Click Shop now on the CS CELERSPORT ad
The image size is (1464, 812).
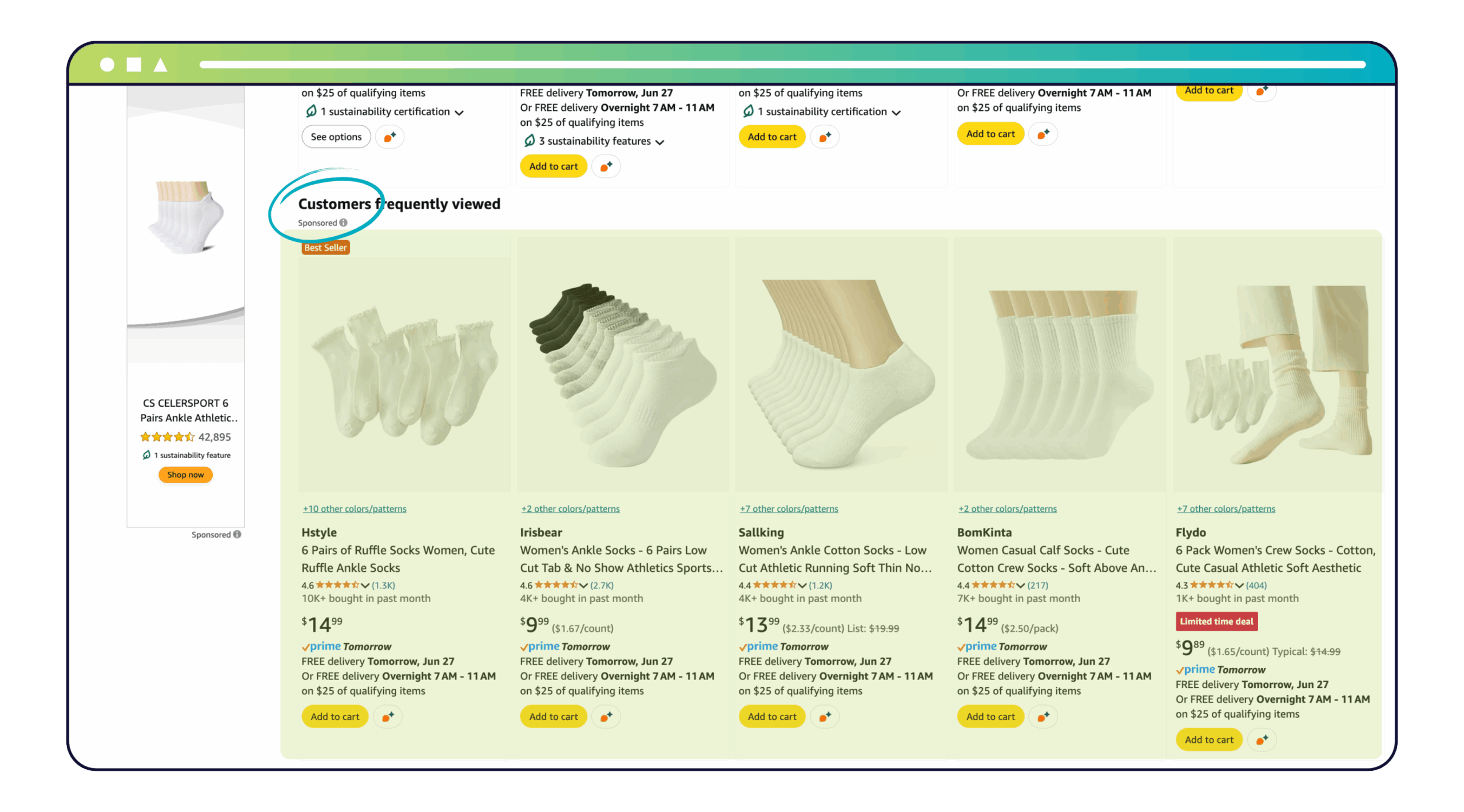click(x=185, y=475)
